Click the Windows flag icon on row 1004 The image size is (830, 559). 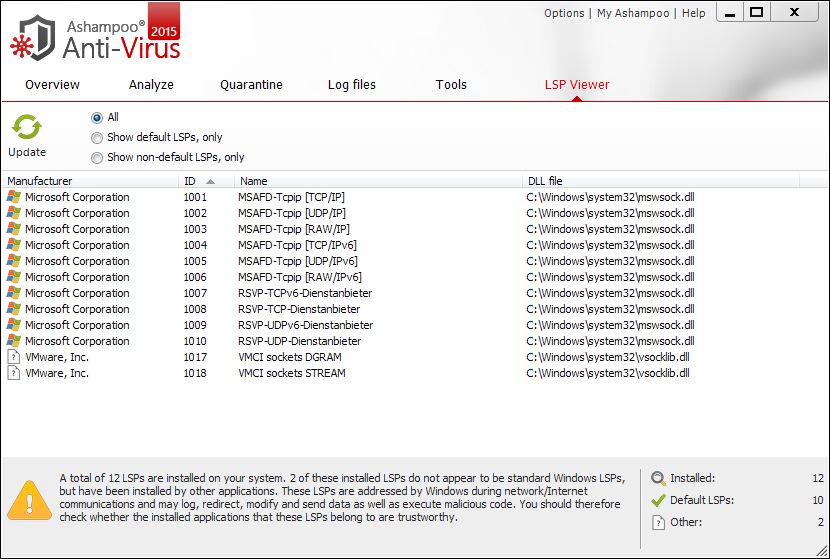14,245
